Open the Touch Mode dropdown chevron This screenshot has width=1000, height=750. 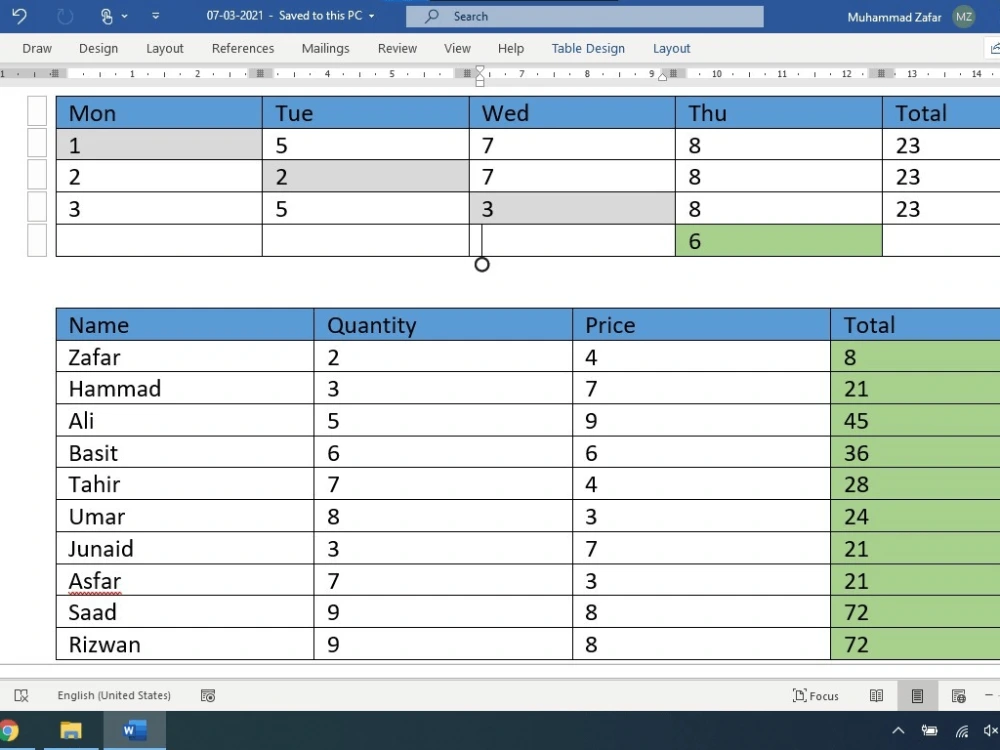pyautogui.click(x=124, y=15)
